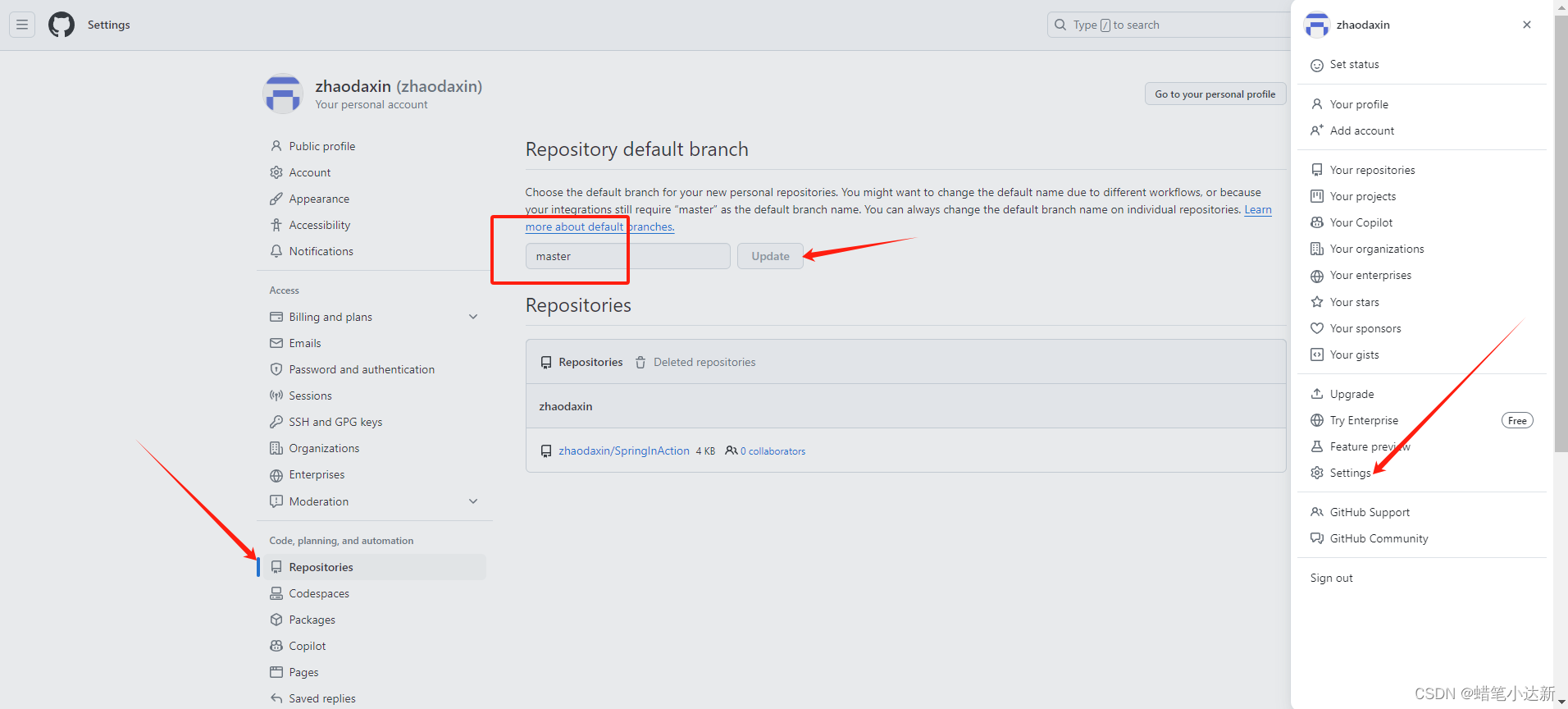Viewport: 1568px width, 709px height.
Task: Click the Feature preview beaker icon
Action: [x=1317, y=446]
